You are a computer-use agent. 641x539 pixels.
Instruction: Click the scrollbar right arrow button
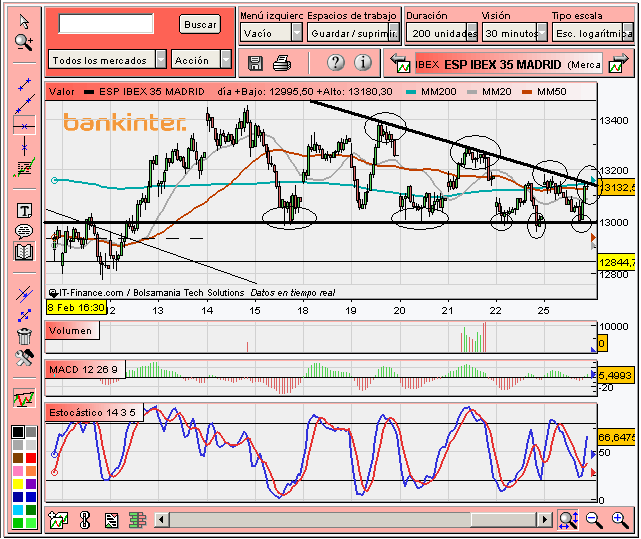544,520
